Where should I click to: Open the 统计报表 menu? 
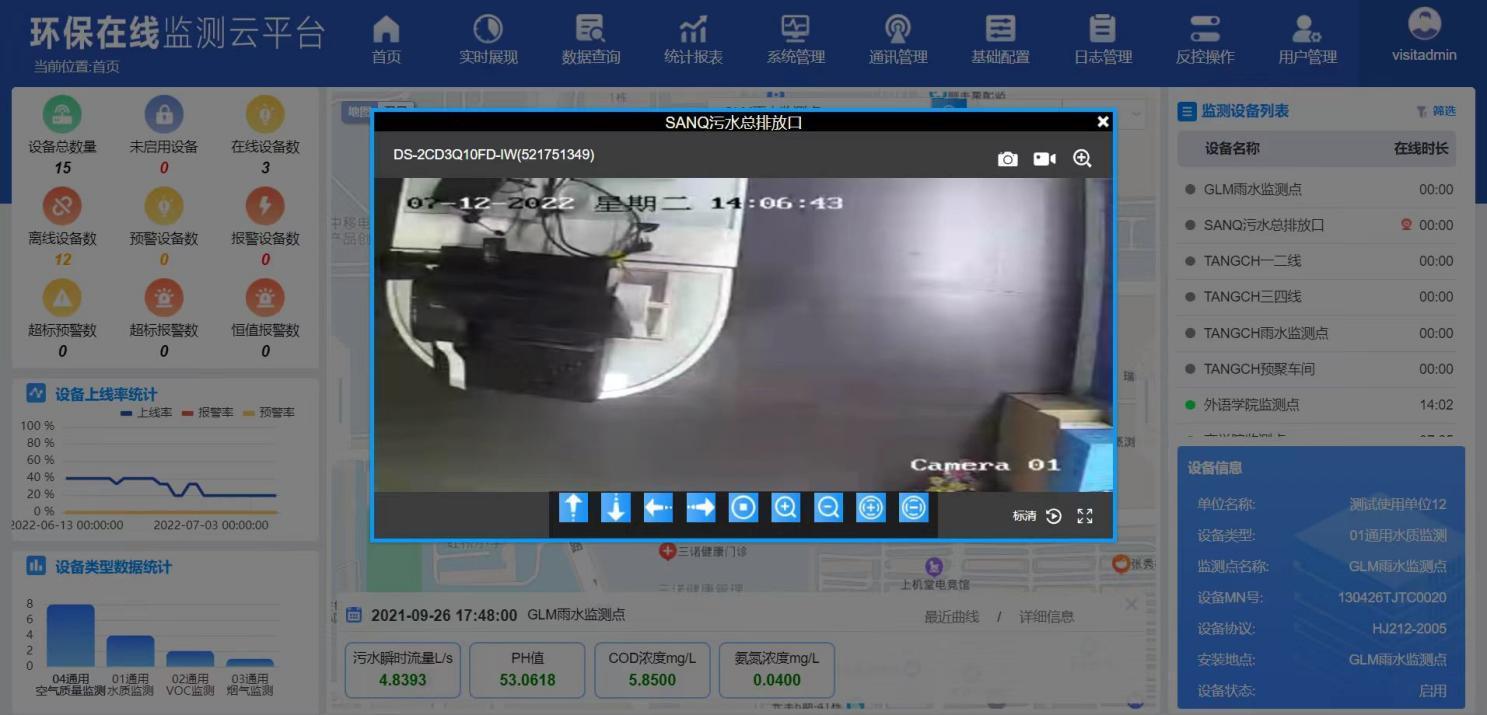693,40
